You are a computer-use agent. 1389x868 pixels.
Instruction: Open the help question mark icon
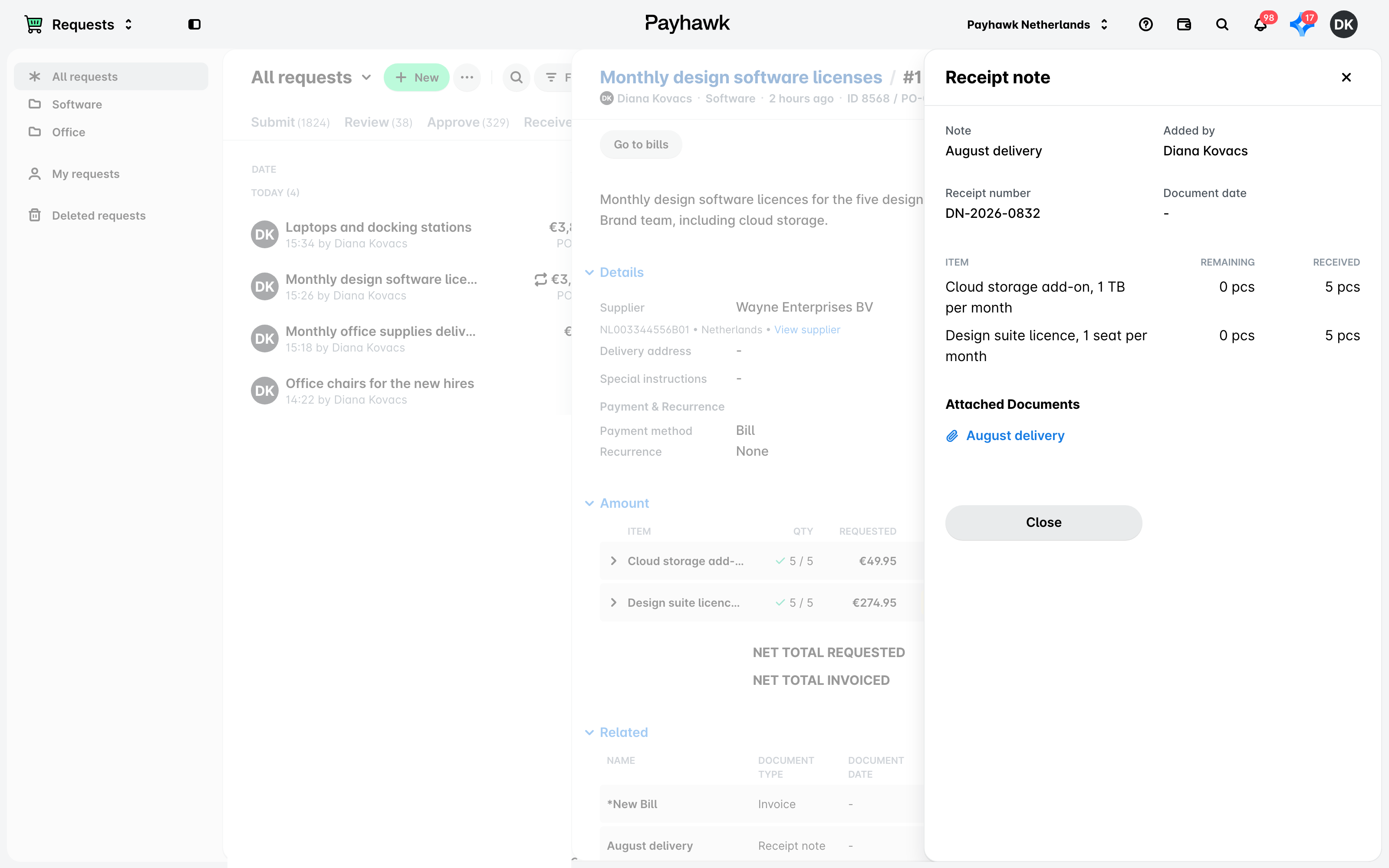click(x=1145, y=24)
